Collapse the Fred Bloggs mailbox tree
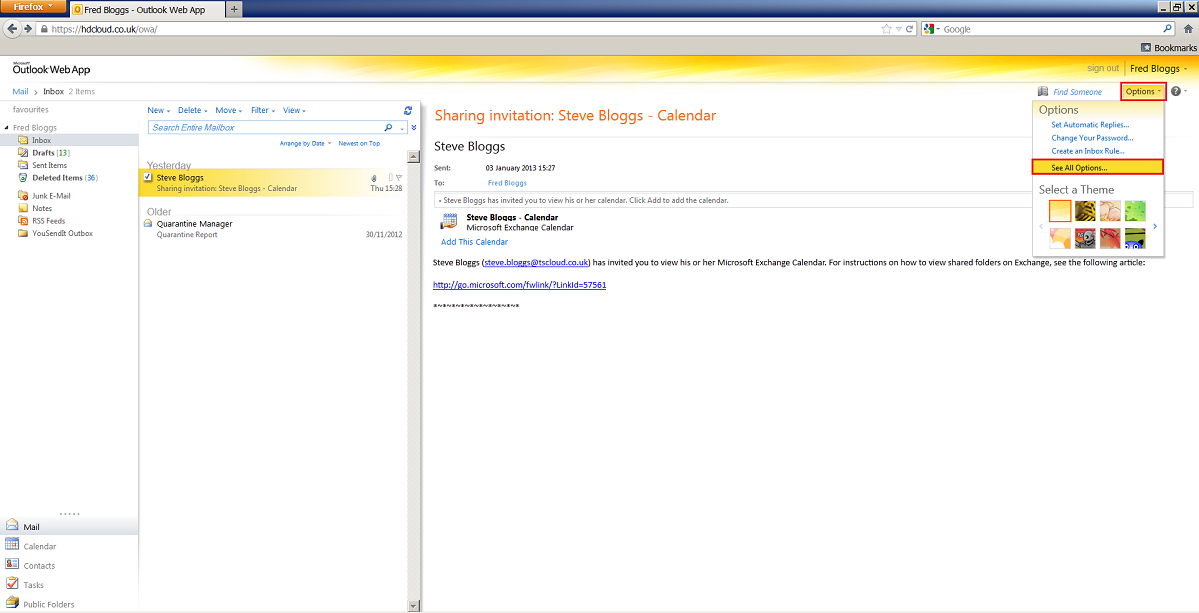Viewport: 1199px width, 613px height. [x=7, y=128]
